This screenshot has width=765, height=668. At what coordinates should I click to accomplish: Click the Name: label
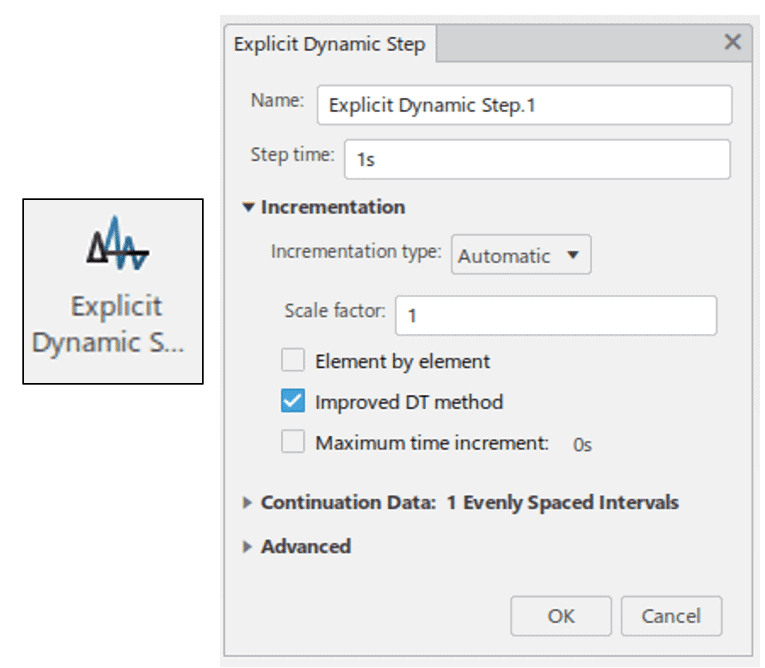tap(277, 100)
